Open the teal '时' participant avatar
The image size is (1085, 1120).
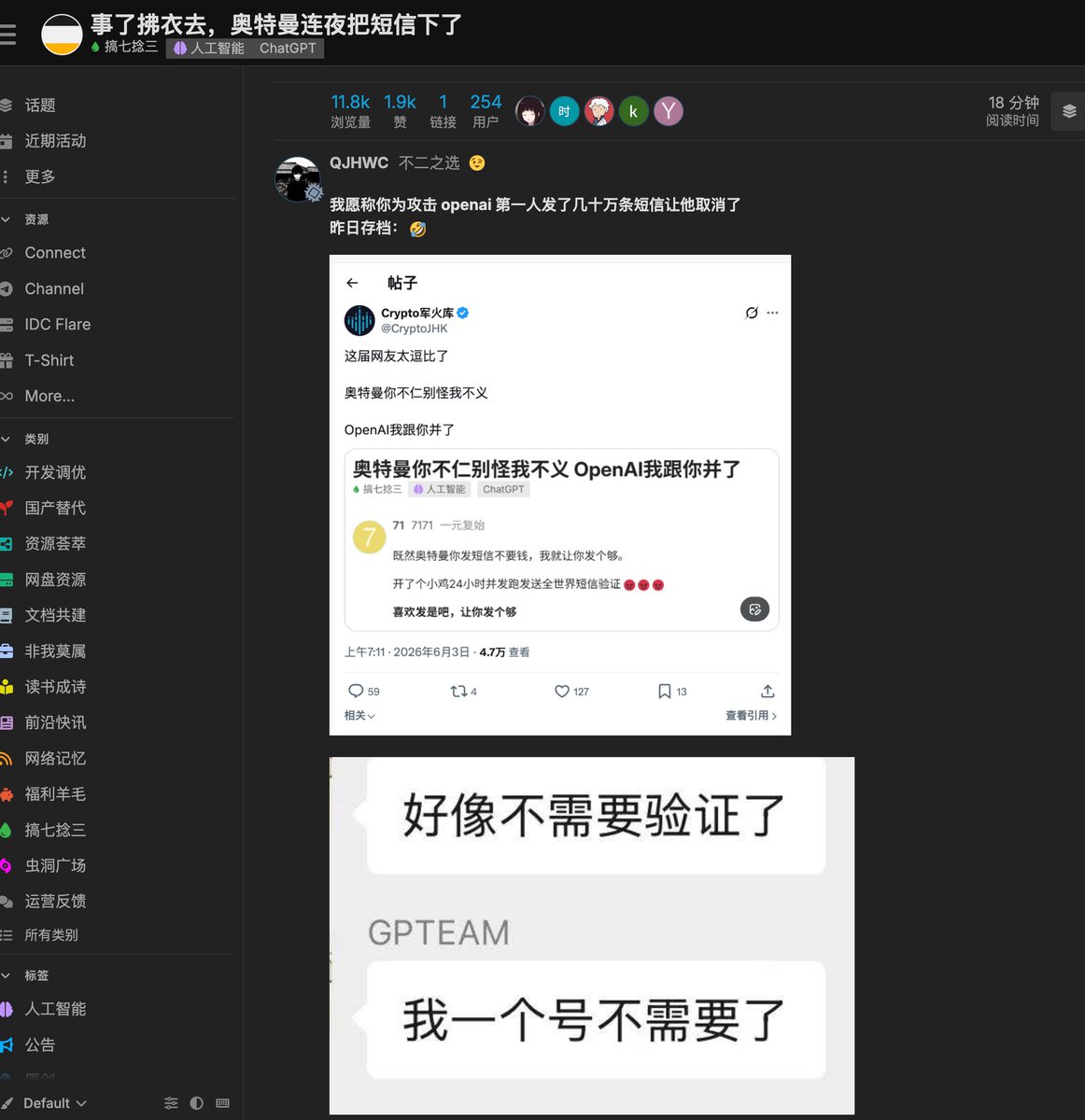564,111
